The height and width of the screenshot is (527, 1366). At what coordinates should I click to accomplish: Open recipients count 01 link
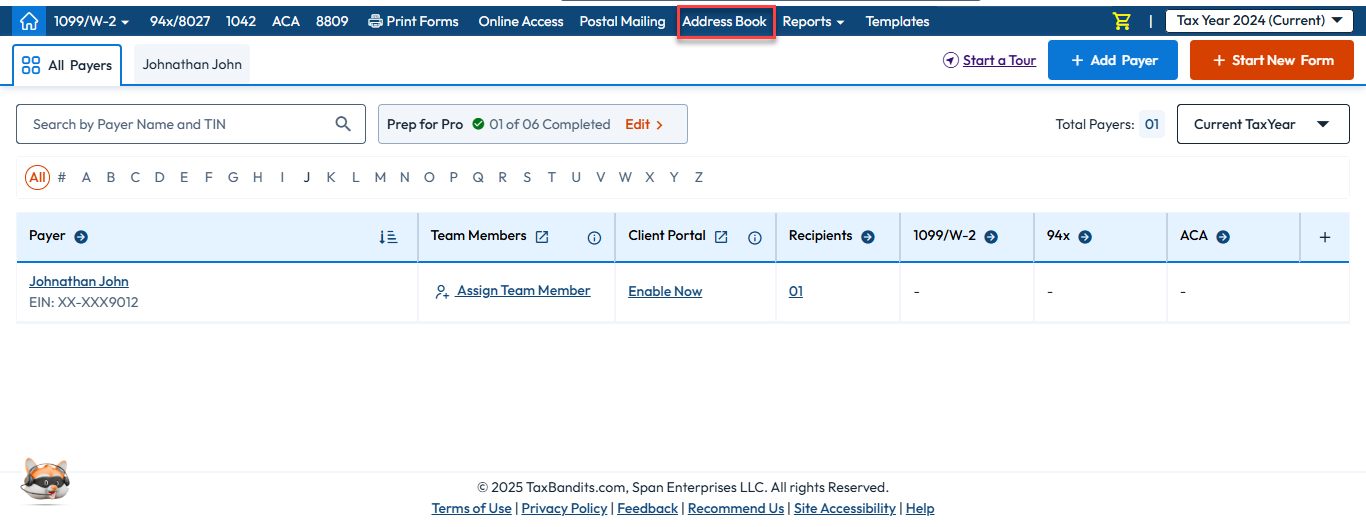[x=796, y=292]
